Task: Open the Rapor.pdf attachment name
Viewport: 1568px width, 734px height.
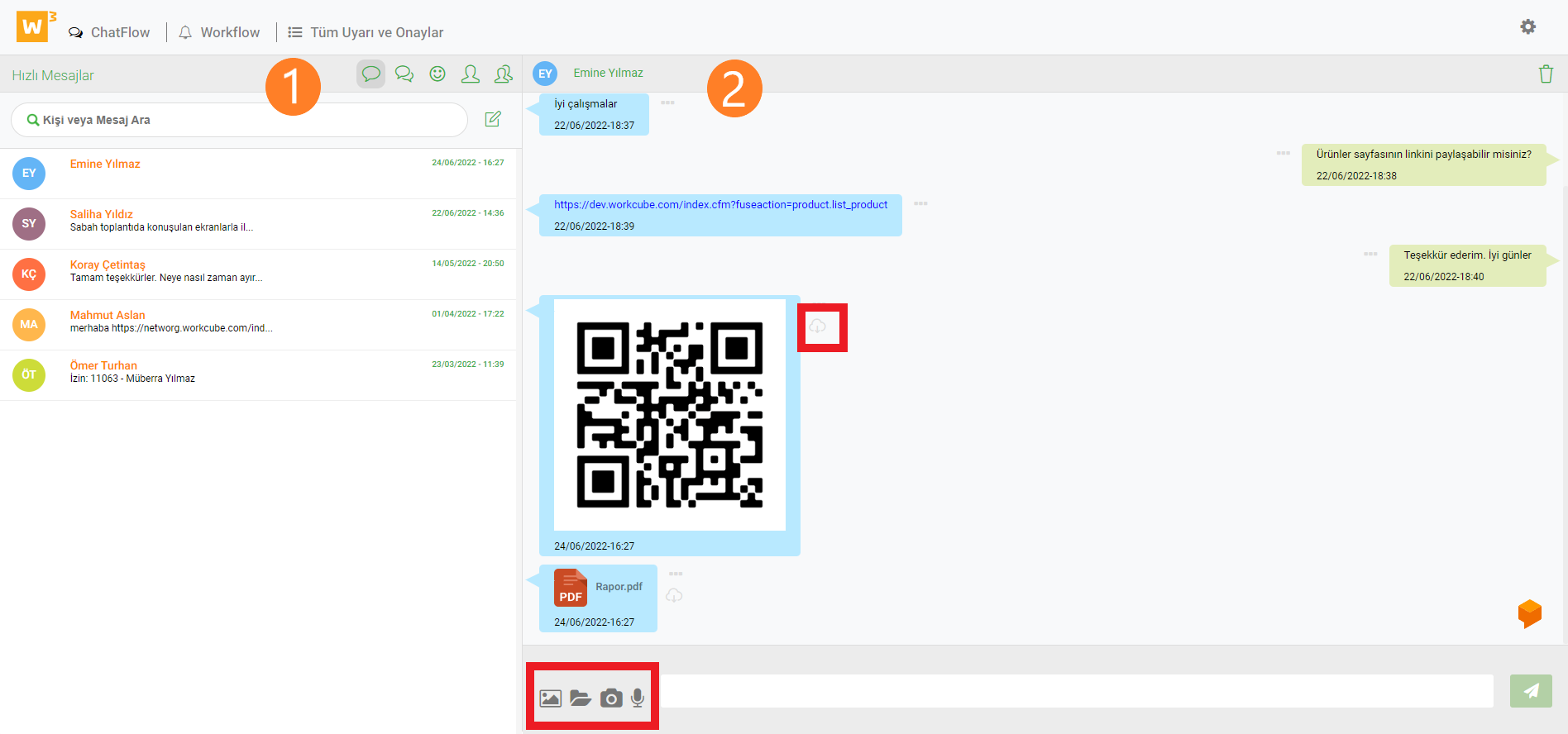Action: [619, 587]
